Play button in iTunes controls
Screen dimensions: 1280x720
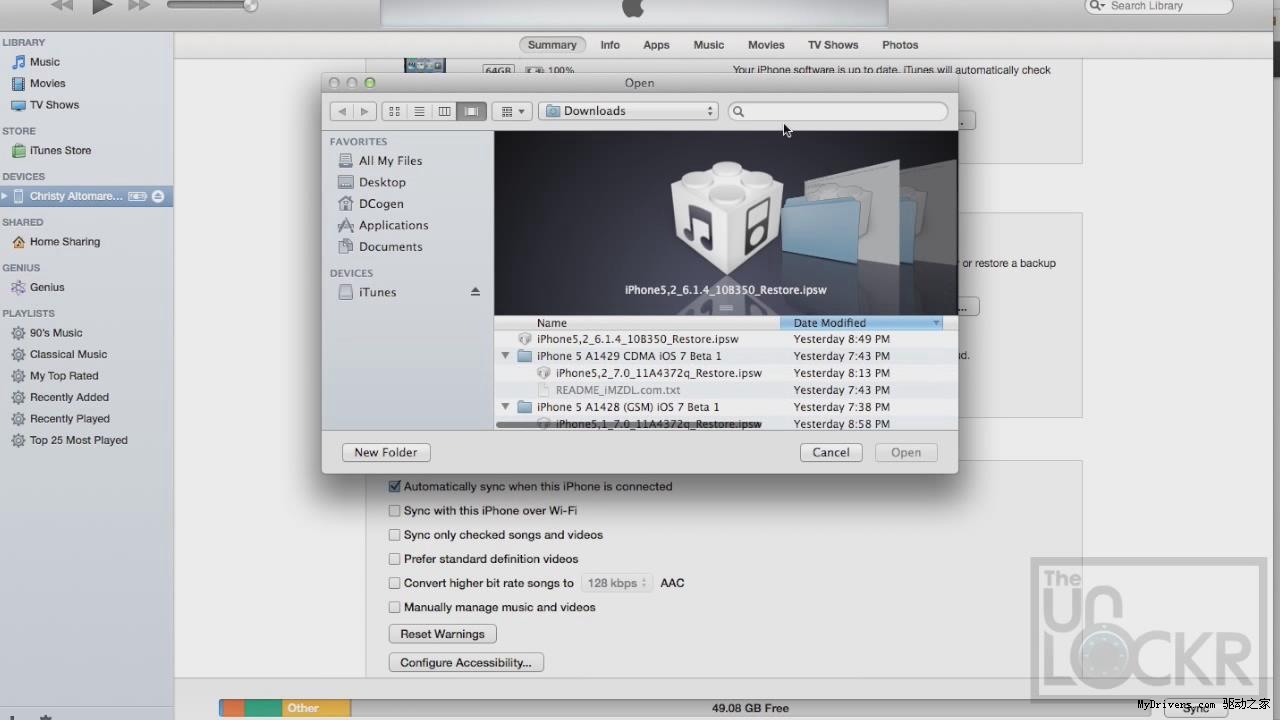coord(102,6)
